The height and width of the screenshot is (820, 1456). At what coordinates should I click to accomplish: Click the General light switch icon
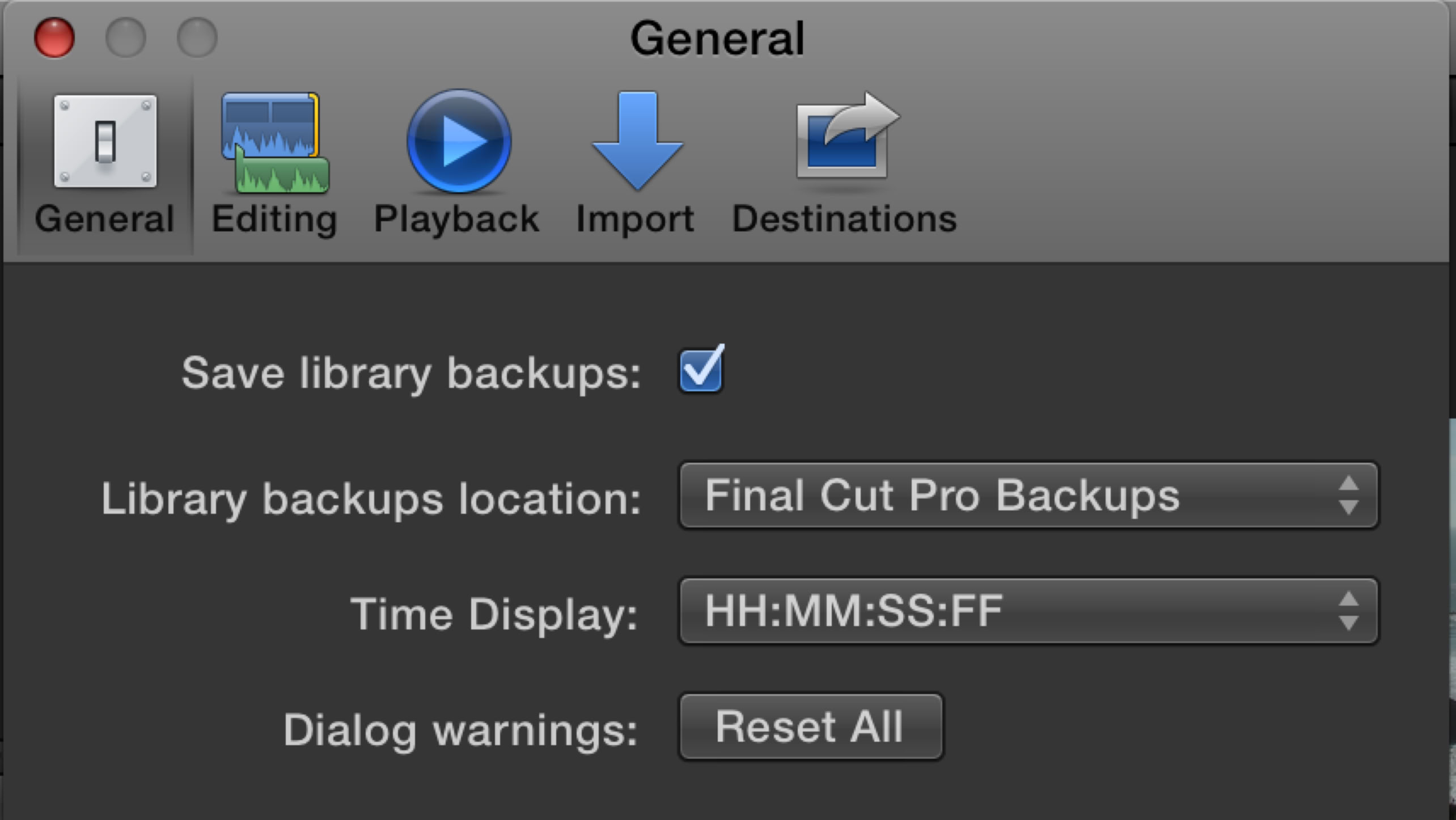[105, 141]
